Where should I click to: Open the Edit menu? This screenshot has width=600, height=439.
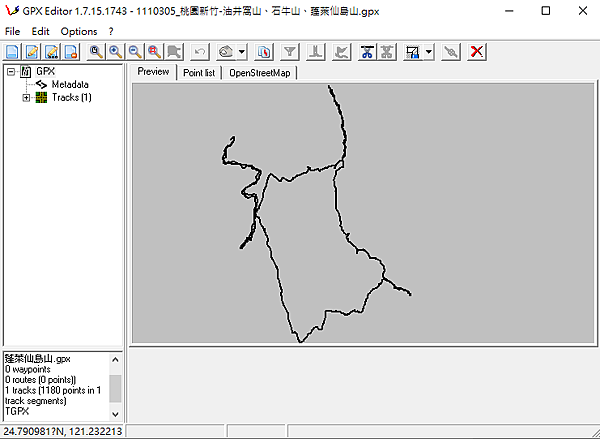(40, 31)
